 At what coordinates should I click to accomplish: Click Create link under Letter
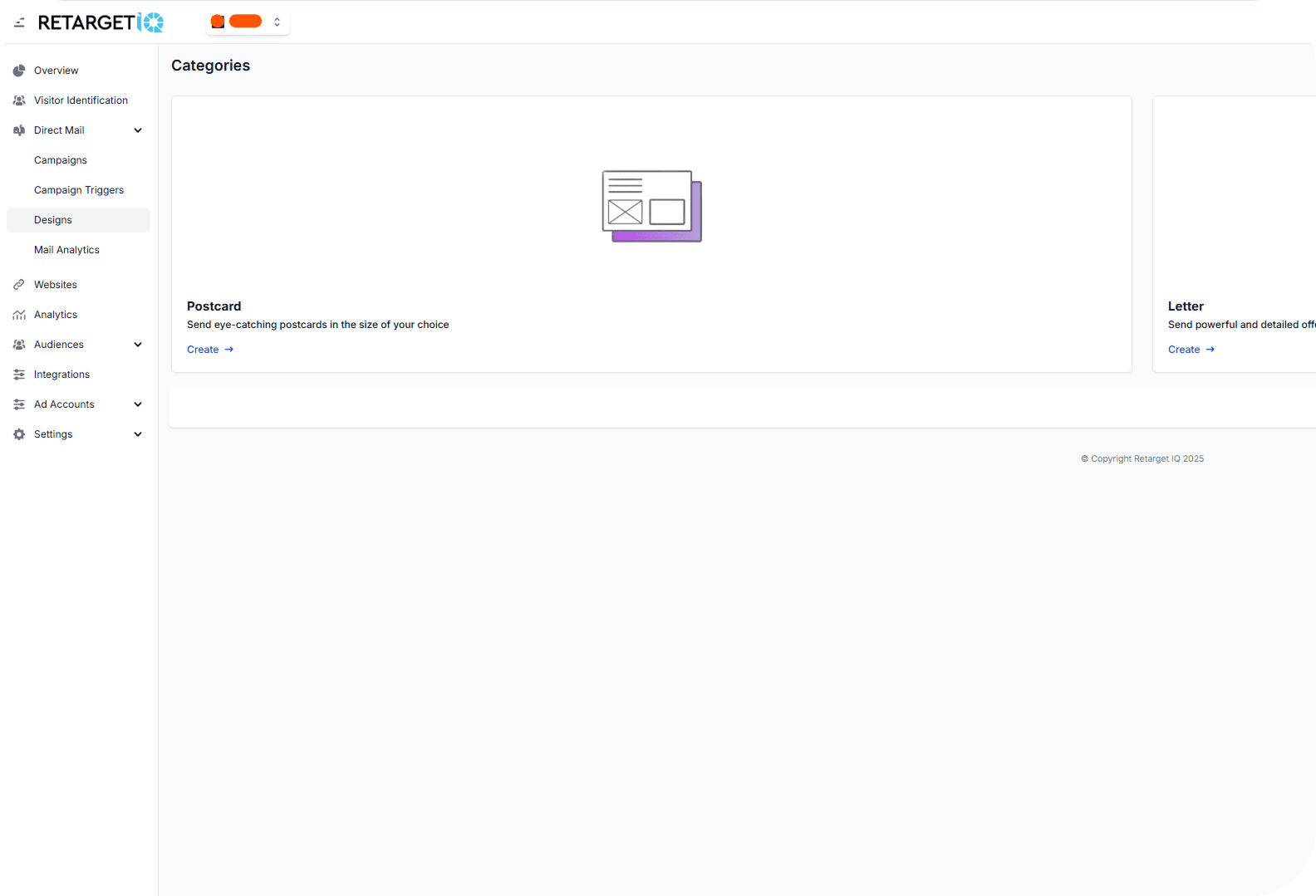pos(1191,350)
